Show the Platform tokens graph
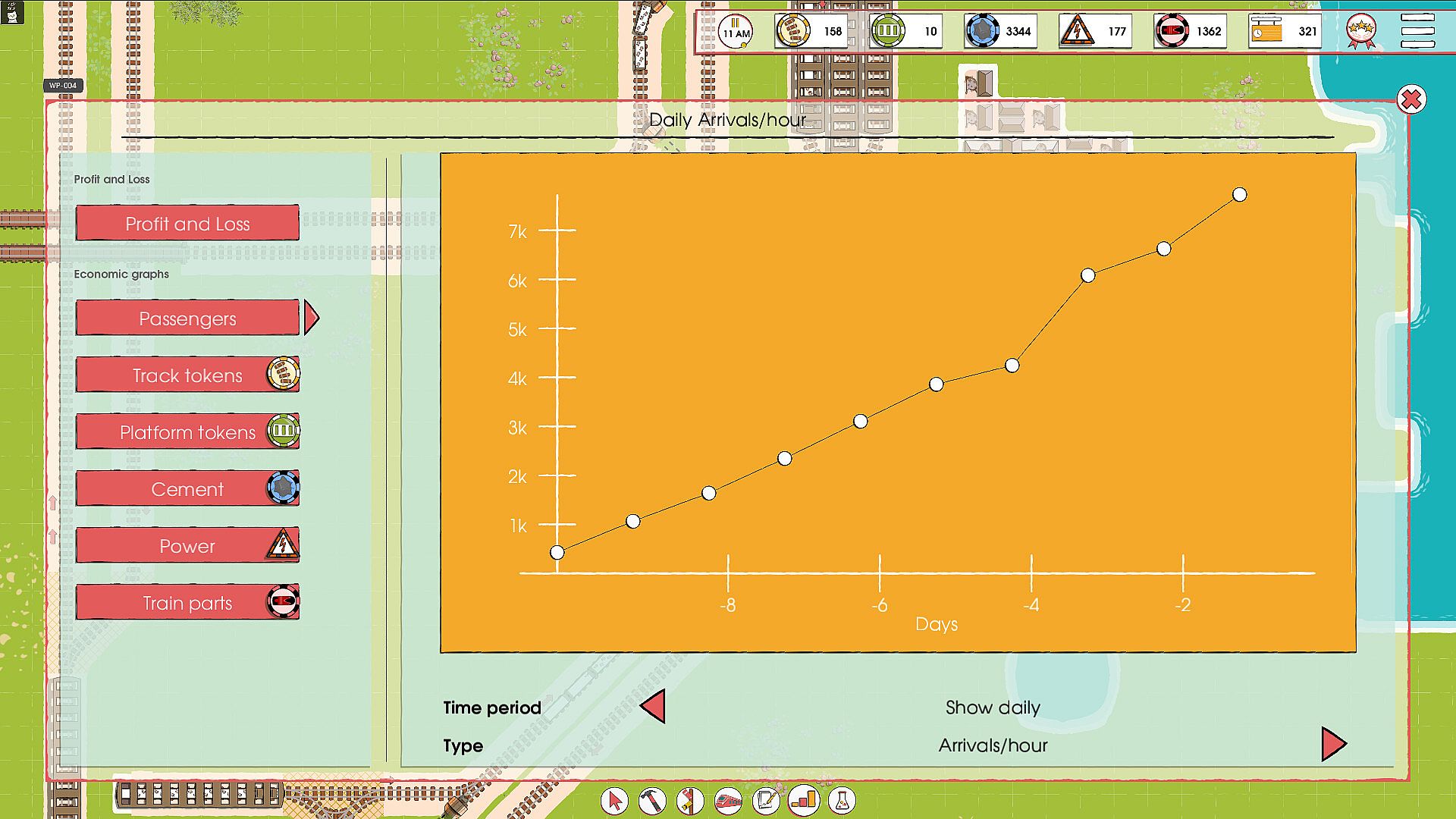The image size is (1456, 819). point(187,432)
